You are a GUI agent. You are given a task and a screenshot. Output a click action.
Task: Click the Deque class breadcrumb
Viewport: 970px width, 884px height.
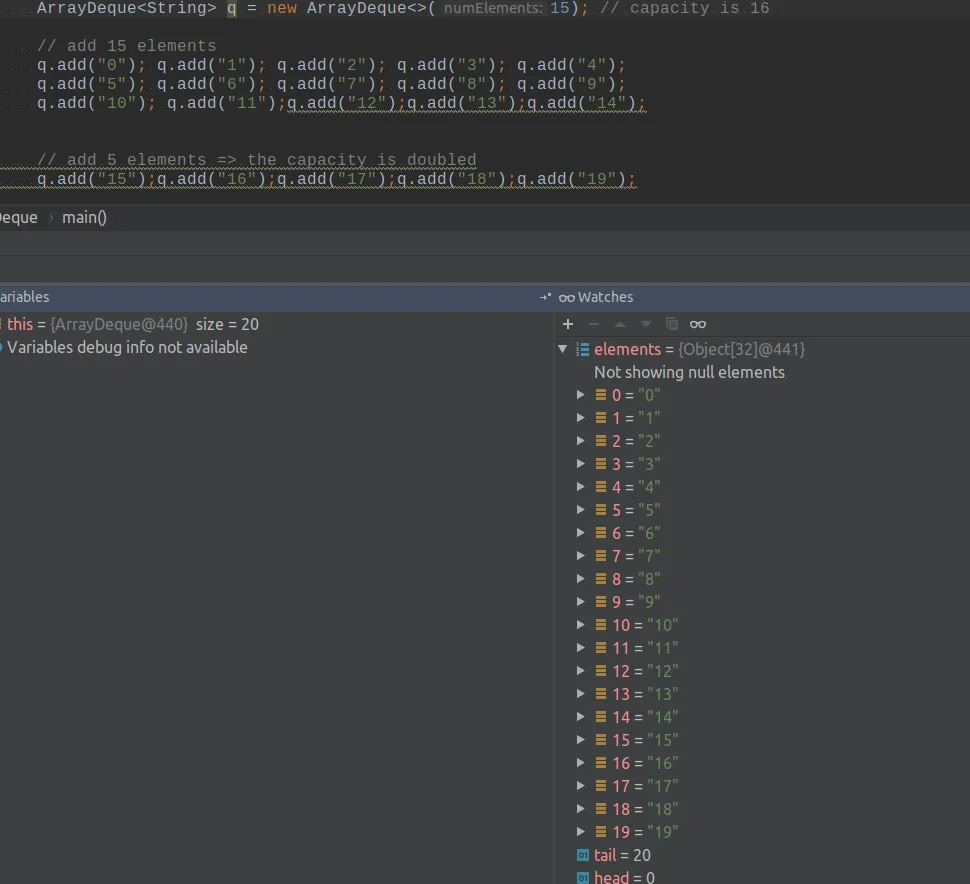(x=19, y=218)
